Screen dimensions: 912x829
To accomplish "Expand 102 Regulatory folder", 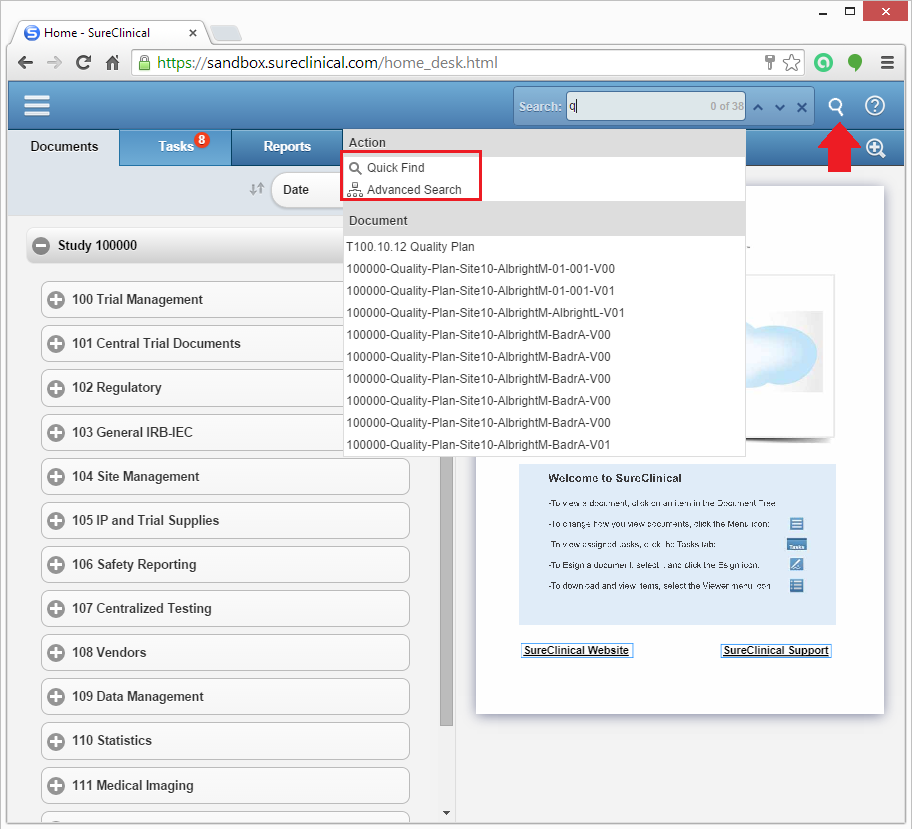I will 56,388.
